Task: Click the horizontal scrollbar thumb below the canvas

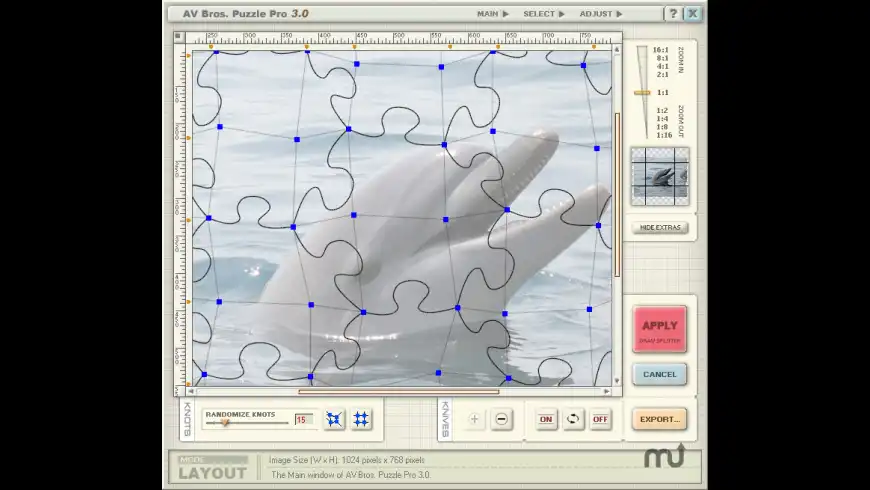Action: tap(398, 392)
